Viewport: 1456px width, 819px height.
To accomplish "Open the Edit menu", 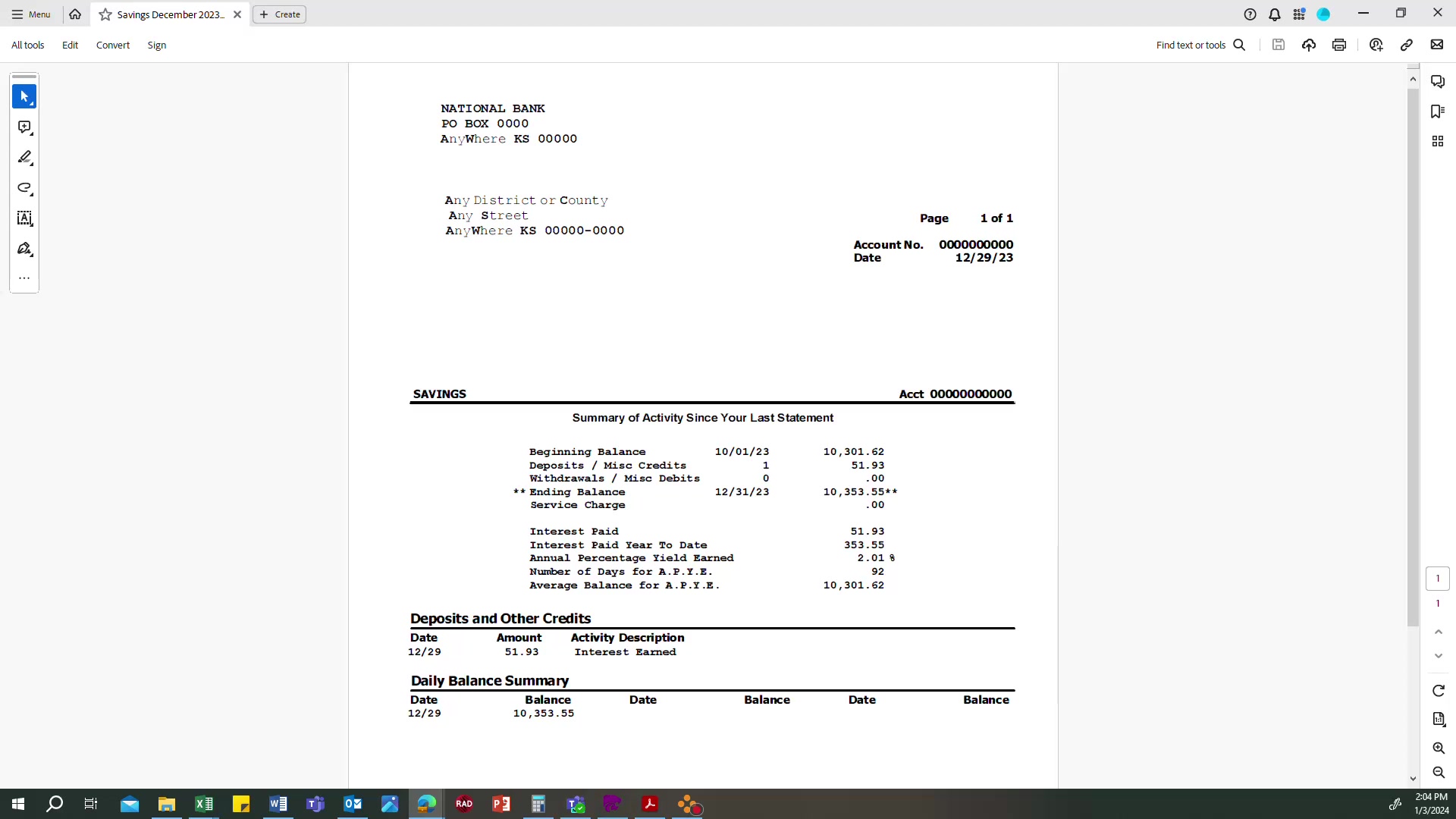I will pyautogui.click(x=69, y=45).
